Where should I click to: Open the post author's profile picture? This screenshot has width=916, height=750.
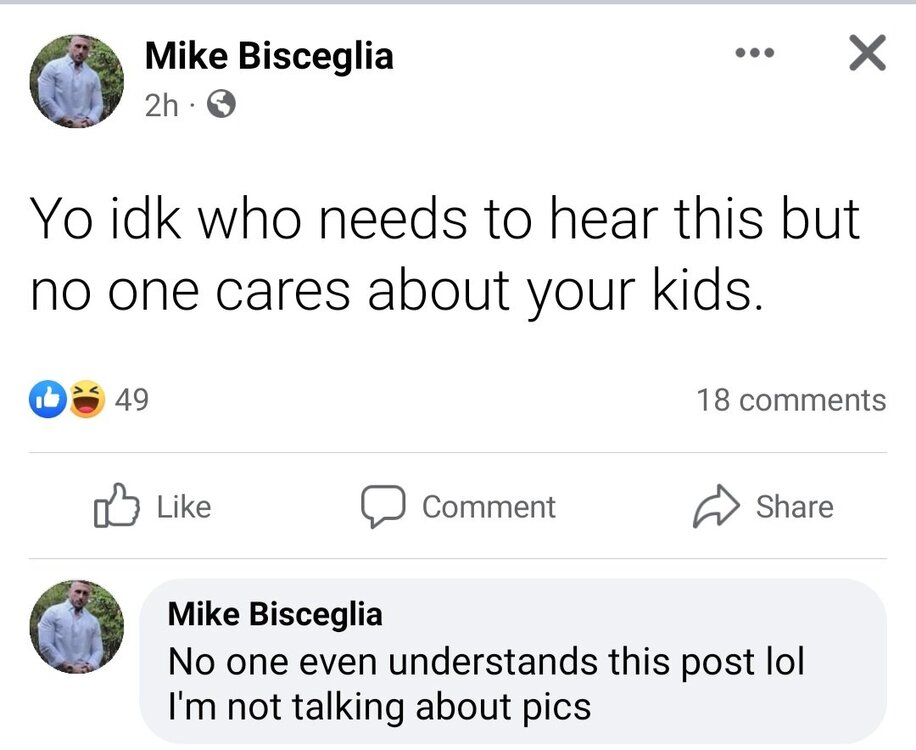[x=77, y=81]
